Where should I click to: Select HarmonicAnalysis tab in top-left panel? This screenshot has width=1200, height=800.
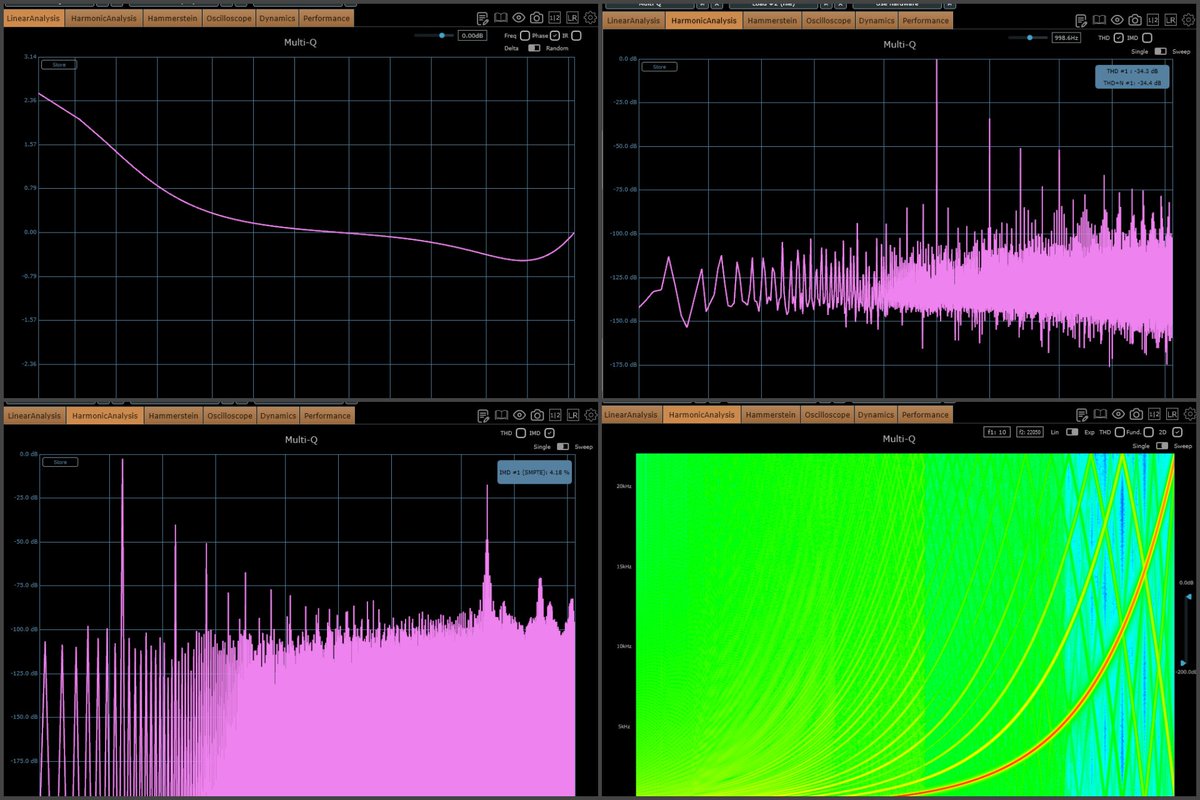pyautogui.click(x=104, y=18)
